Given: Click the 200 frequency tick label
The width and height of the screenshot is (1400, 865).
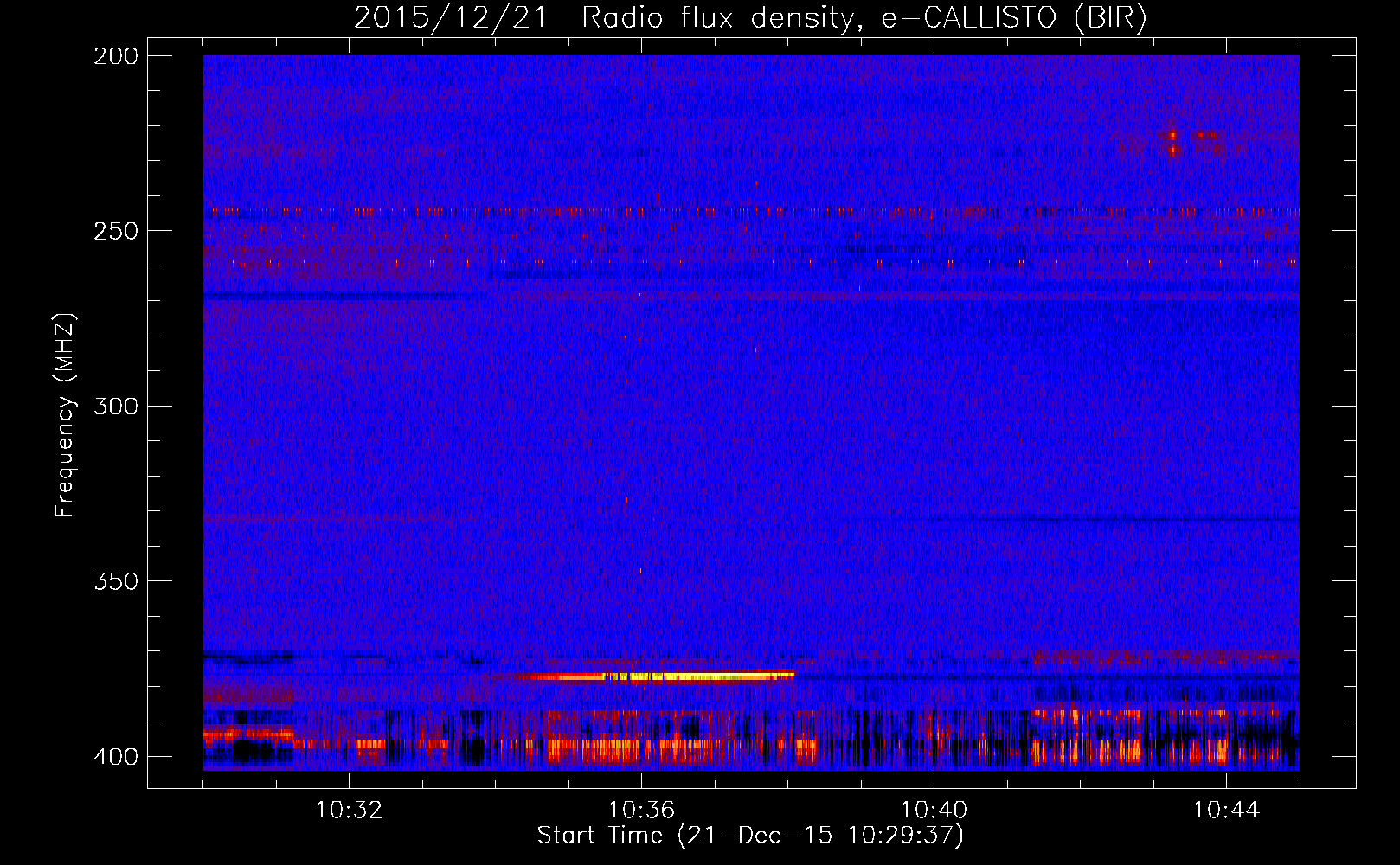Looking at the screenshot, I should click(116, 56).
